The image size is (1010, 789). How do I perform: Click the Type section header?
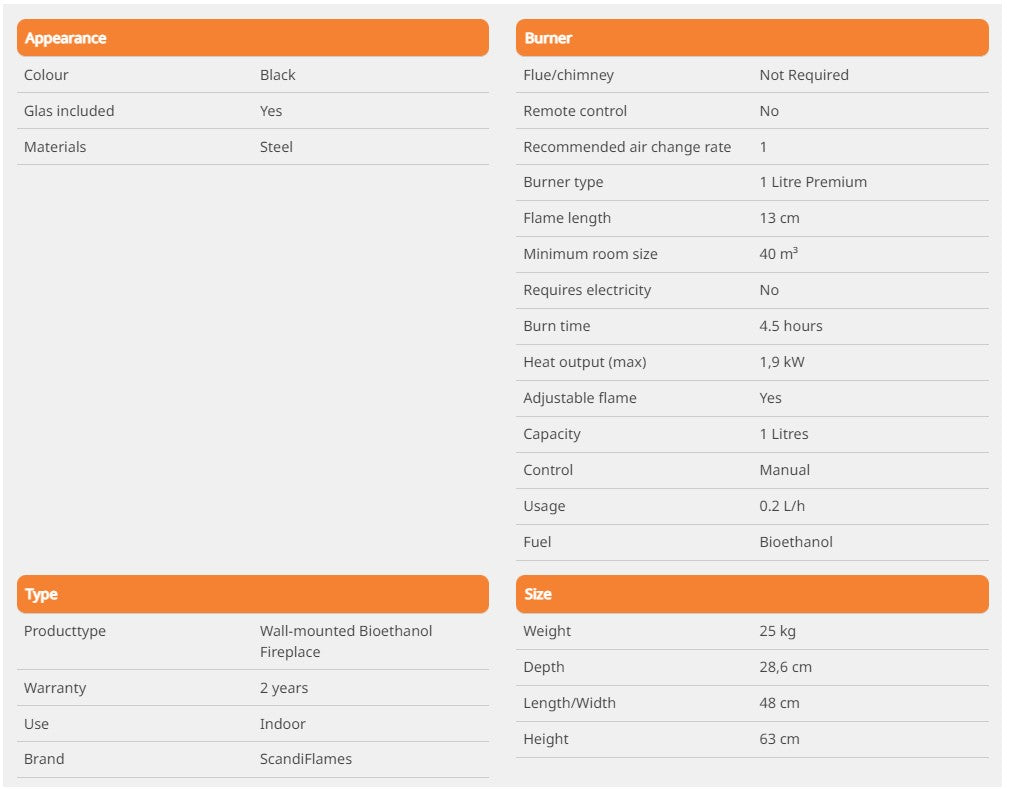(42, 594)
